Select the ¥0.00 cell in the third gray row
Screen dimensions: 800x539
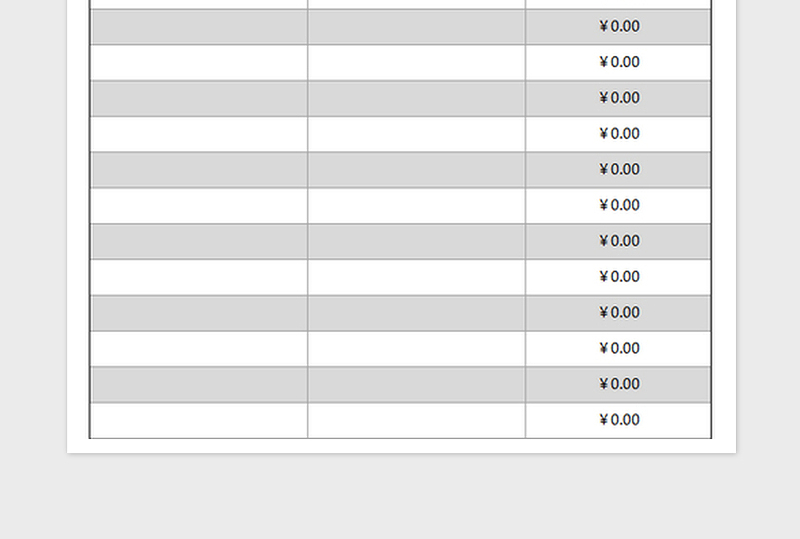[618, 169]
